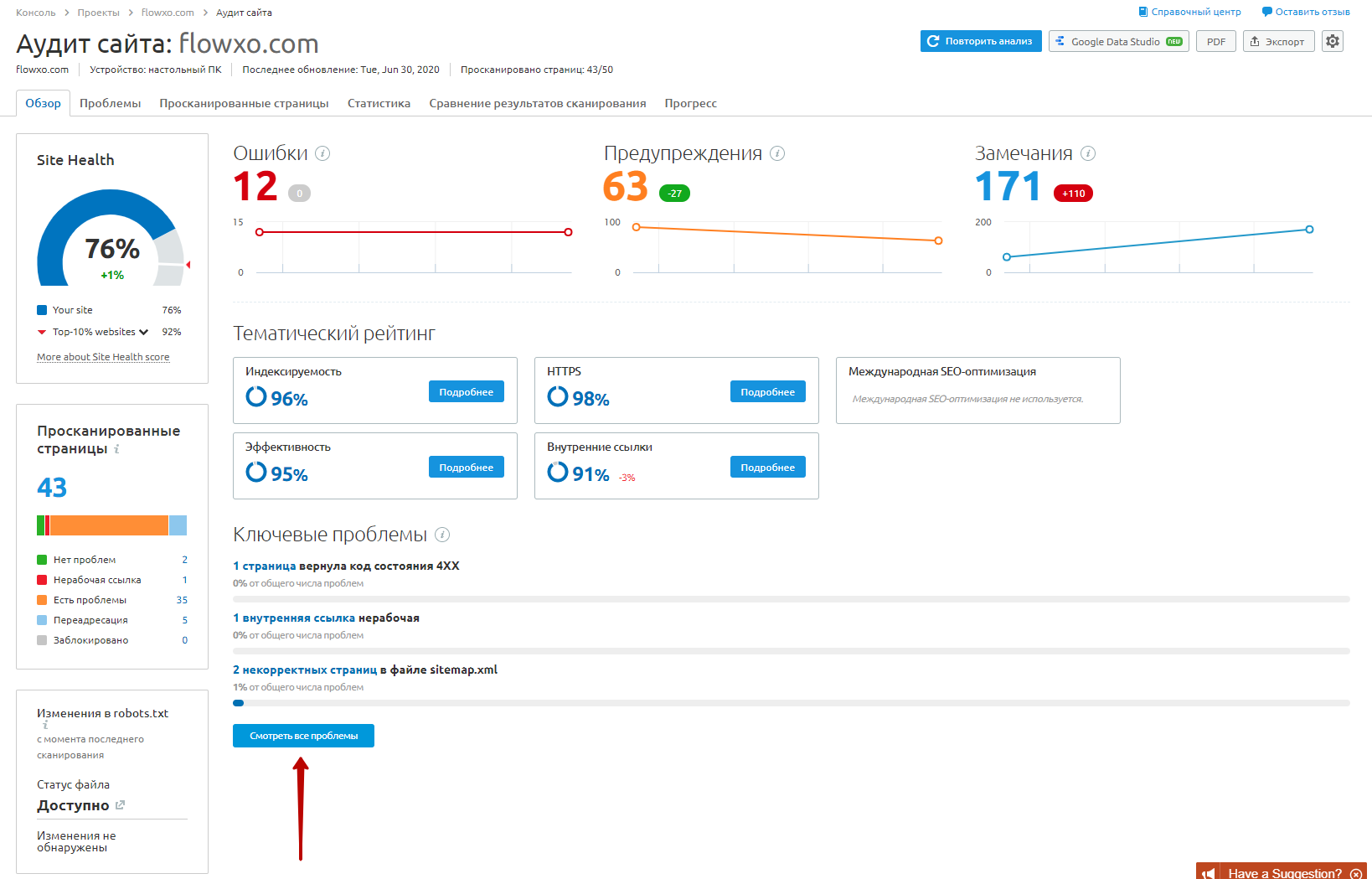Image resolution: width=1372 pixels, height=879 pixels.
Task: Click the Повторить анализ button
Action: (981, 41)
